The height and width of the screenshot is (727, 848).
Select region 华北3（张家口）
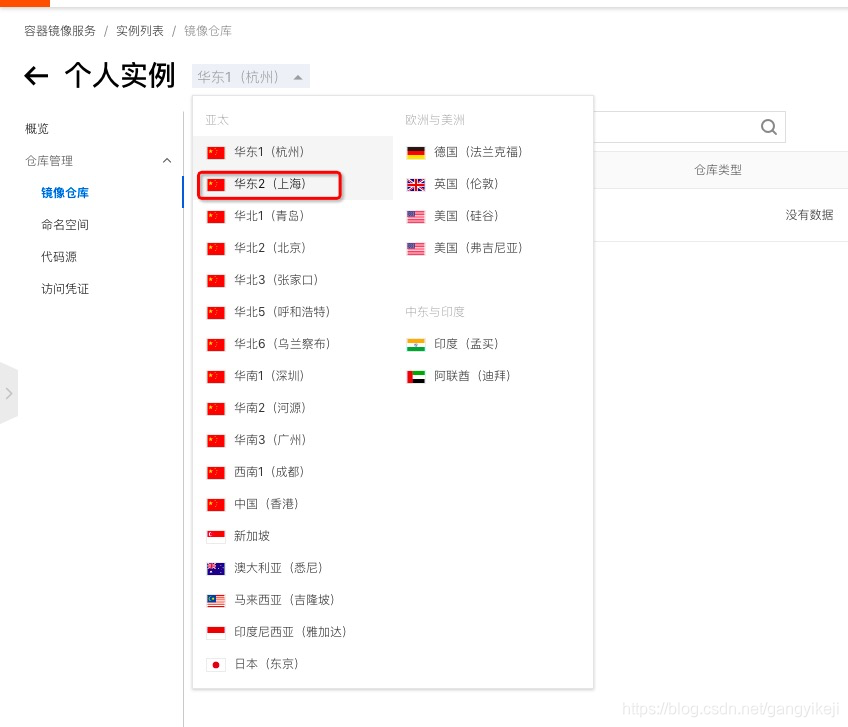(x=293, y=280)
